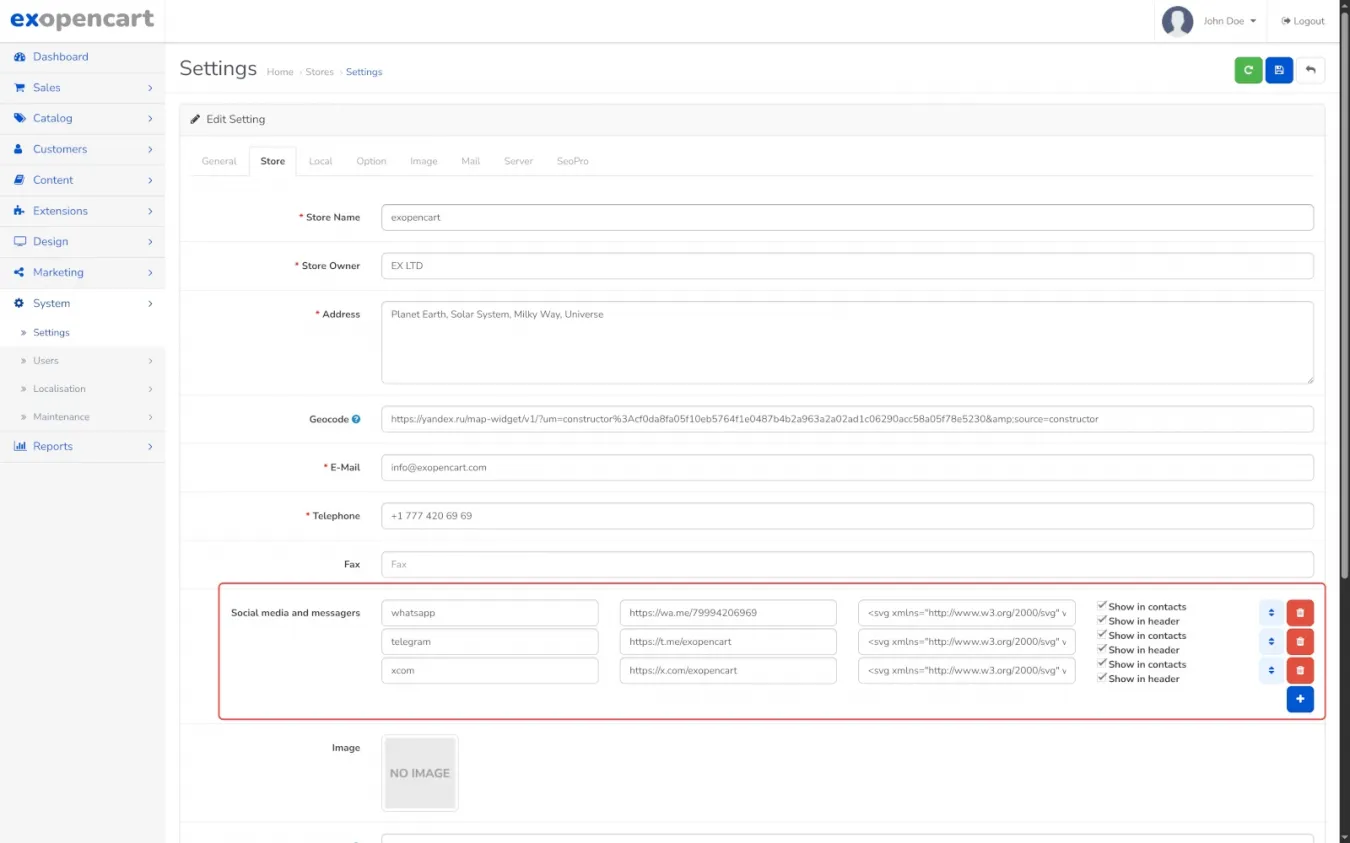Open the General settings tab
1350x843 pixels.
pos(219,161)
